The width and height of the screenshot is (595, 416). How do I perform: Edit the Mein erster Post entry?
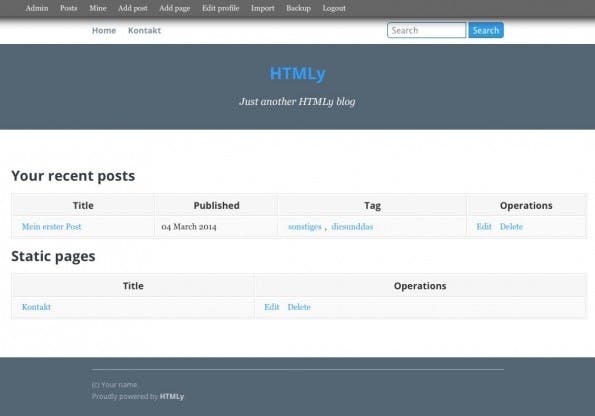(x=484, y=227)
